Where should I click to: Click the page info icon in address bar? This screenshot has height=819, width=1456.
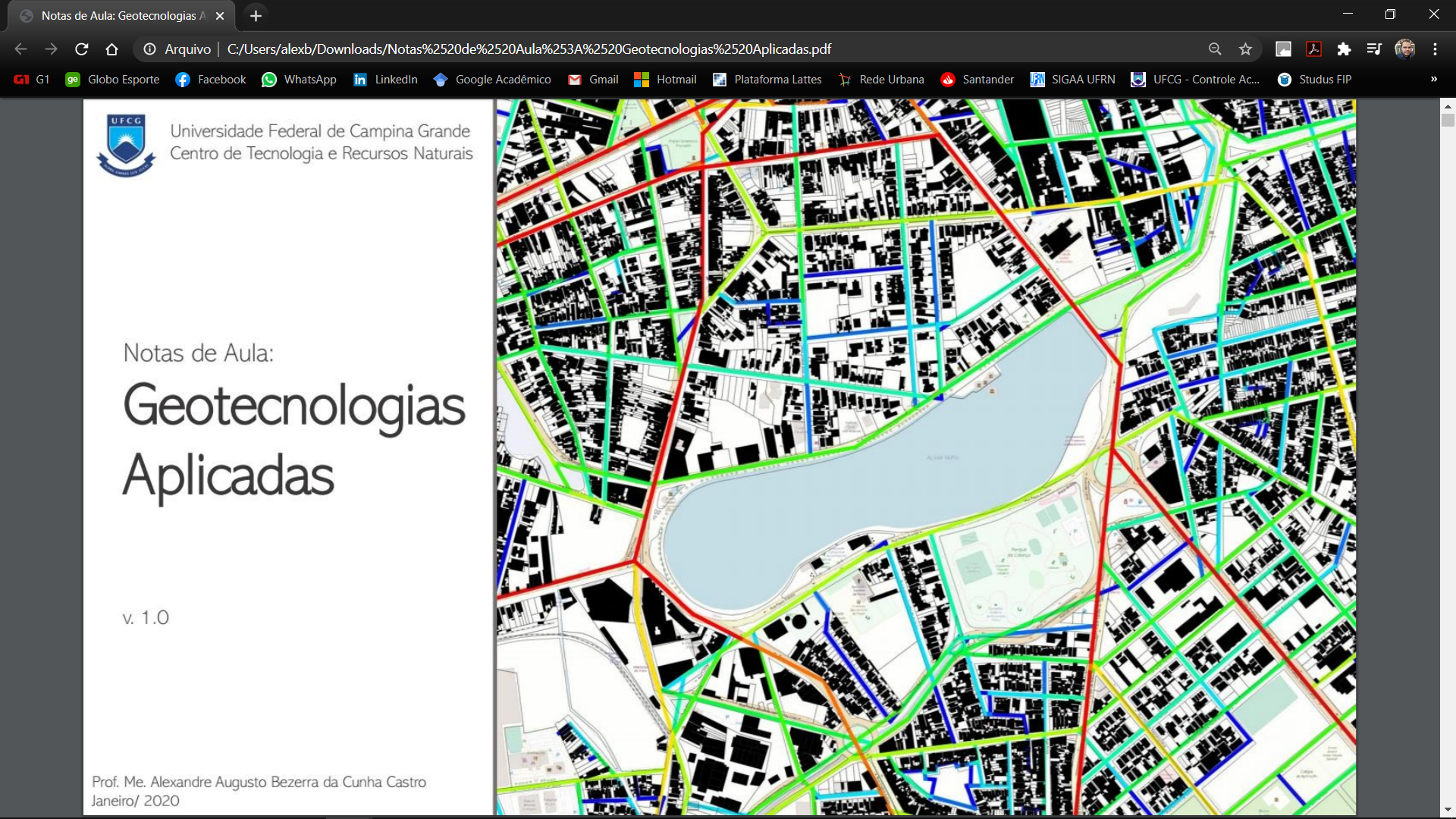(x=149, y=49)
